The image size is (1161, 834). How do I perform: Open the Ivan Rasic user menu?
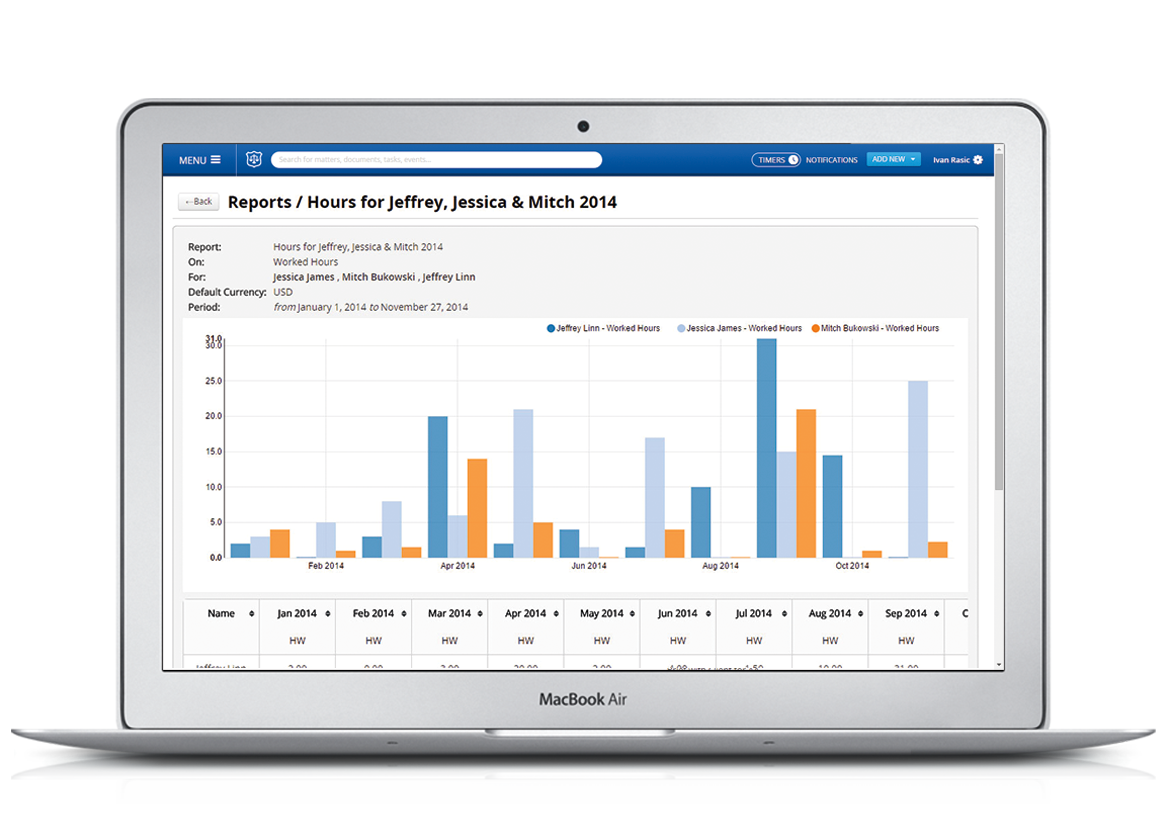click(x=951, y=160)
